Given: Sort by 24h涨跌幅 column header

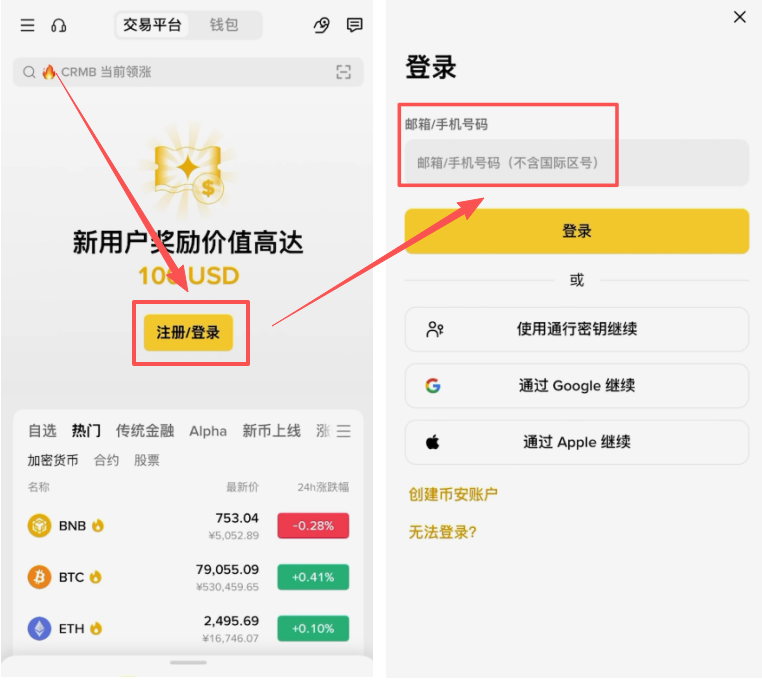Looking at the screenshot, I should point(323,487).
